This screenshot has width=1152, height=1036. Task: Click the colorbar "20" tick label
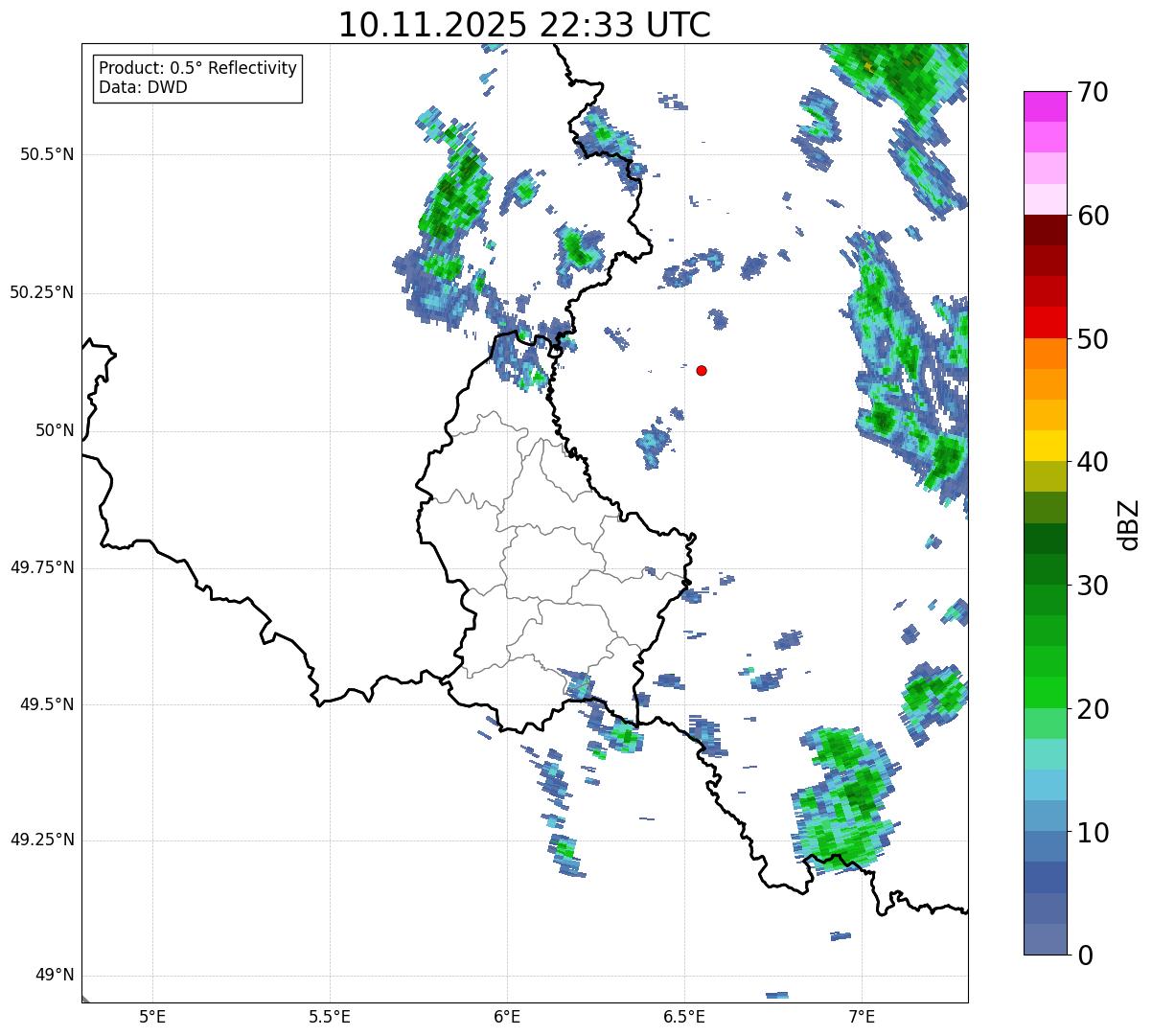[x=1094, y=709]
